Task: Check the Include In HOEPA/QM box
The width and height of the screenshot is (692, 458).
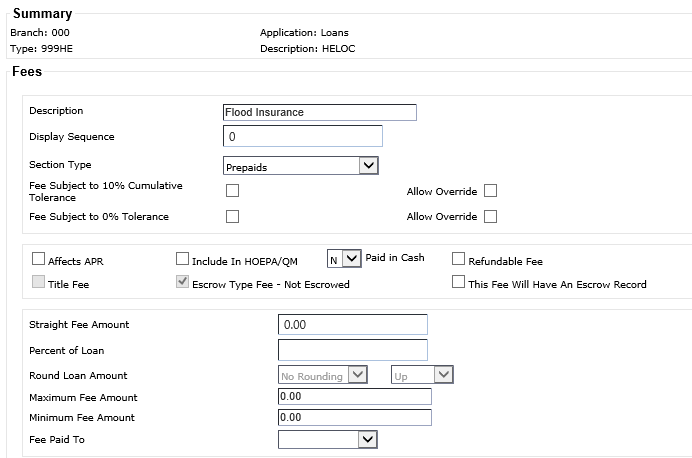Action: coord(182,259)
